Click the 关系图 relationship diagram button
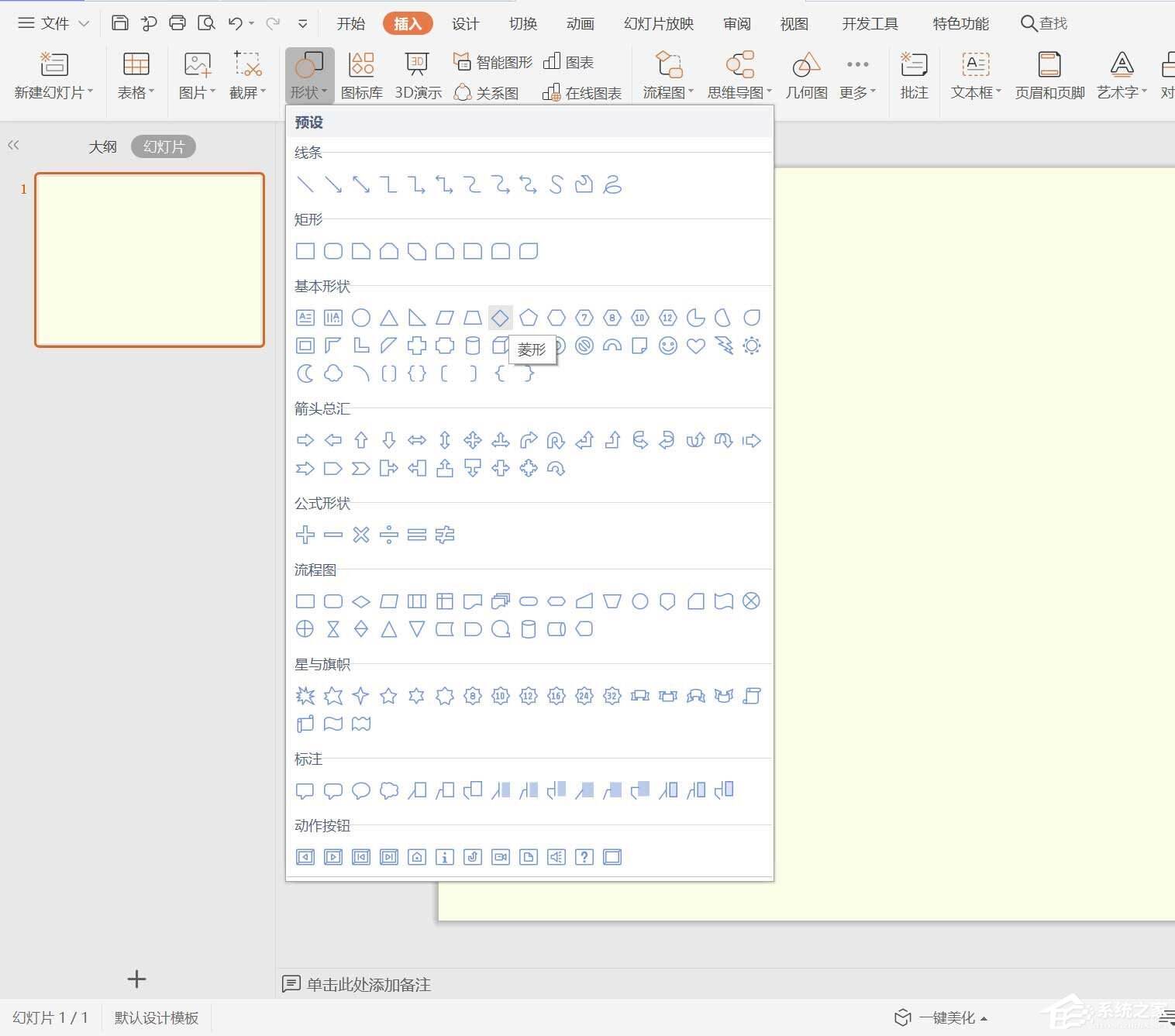The height and width of the screenshot is (1036, 1175). [x=486, y=93]
